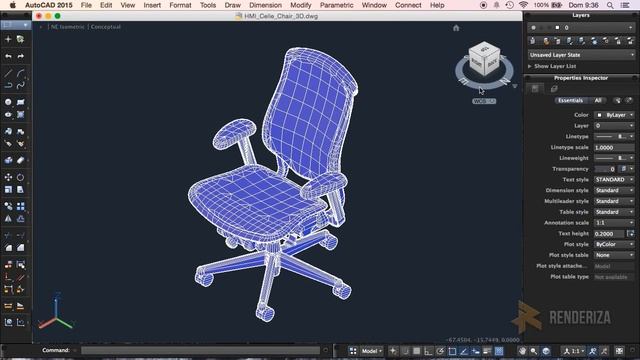Open the Parametric menu
This screenshot has width=640, height=360.
[x=337, y=5]
